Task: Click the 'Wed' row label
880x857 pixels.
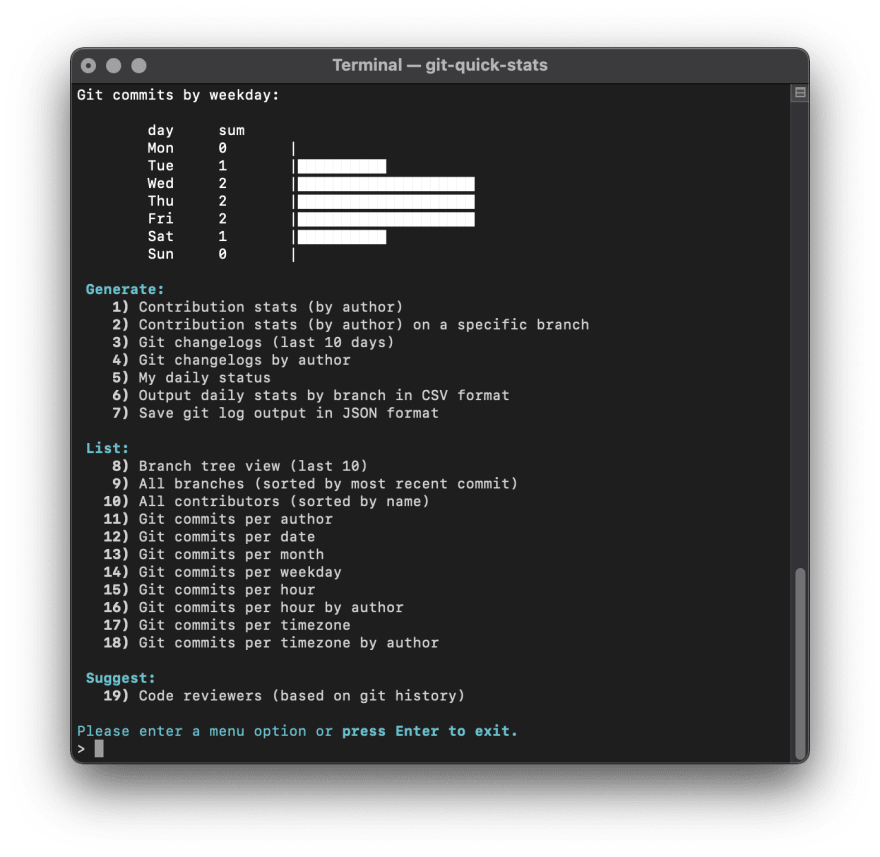Action: point(161,184)
